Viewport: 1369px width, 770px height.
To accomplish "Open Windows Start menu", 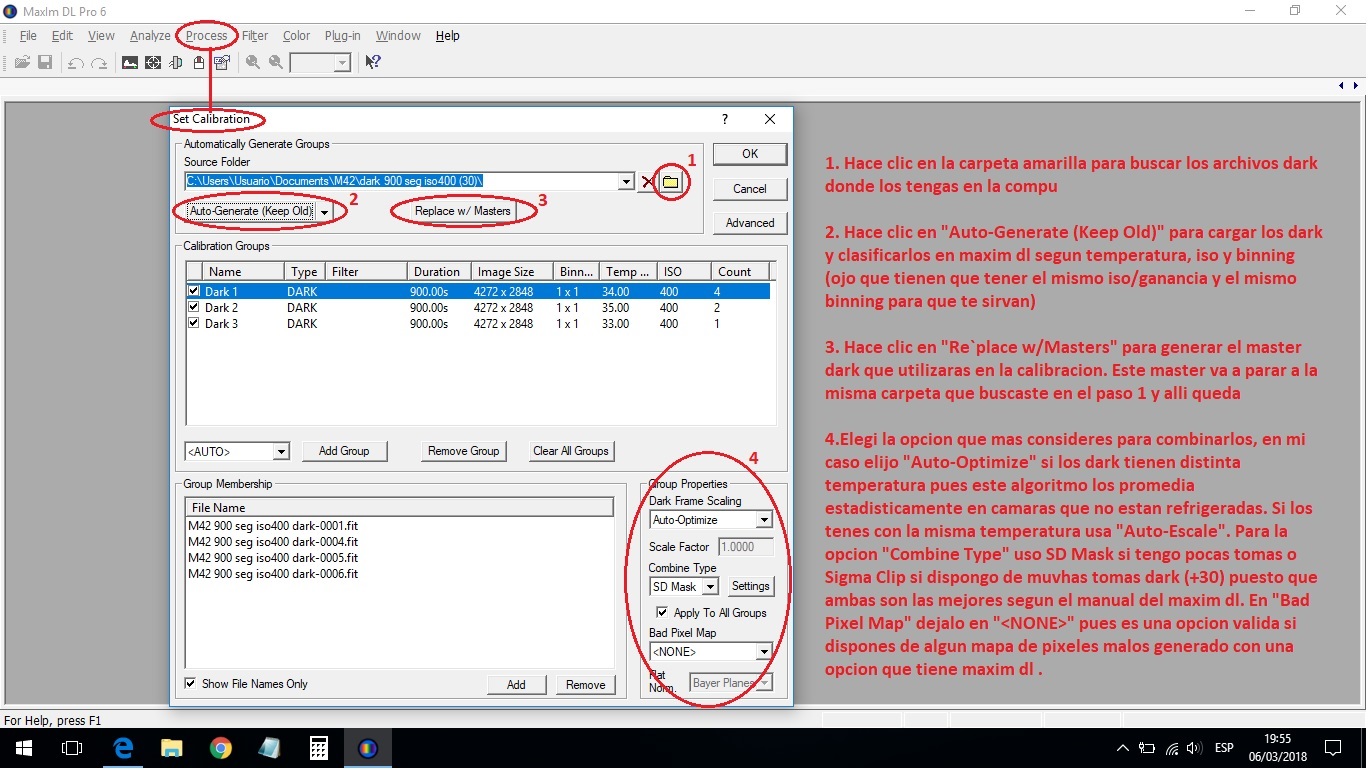I will [23, 748].
